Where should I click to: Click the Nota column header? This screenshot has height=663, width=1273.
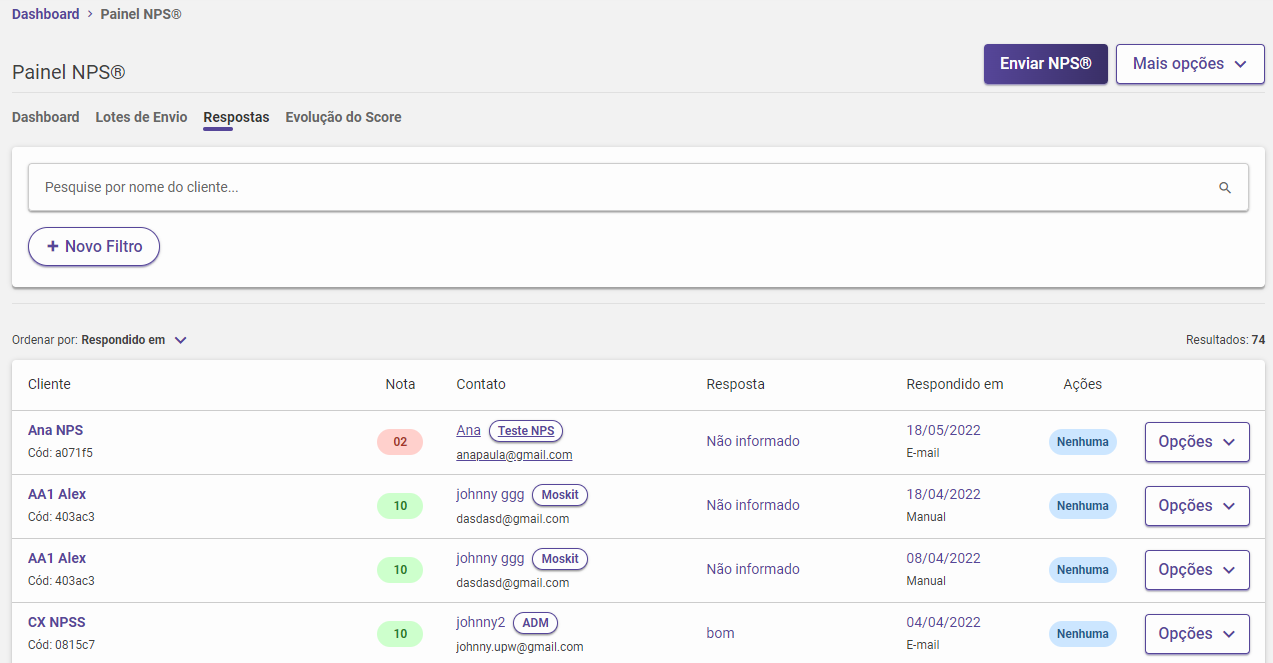point(400,384)
